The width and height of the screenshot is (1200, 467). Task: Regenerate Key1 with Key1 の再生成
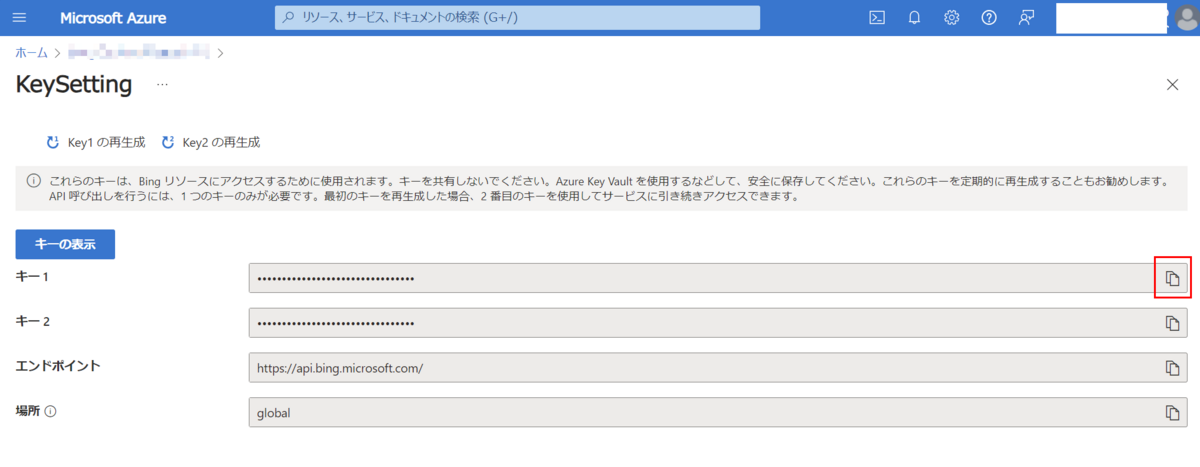(x=95, y=142)
